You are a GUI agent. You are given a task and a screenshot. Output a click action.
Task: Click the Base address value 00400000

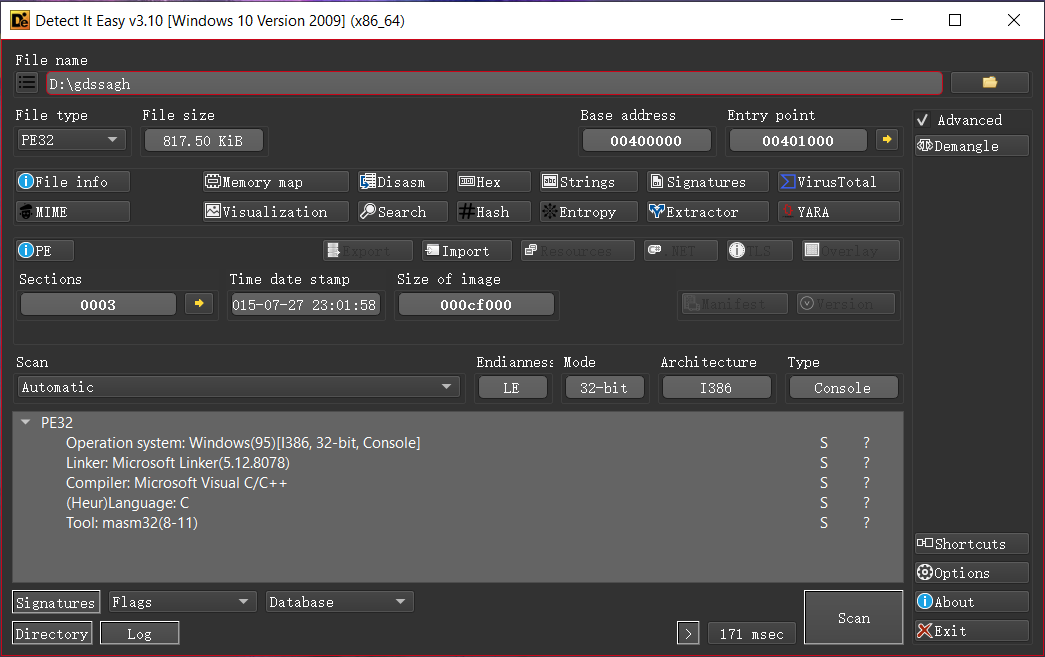(x=646, y=141)
